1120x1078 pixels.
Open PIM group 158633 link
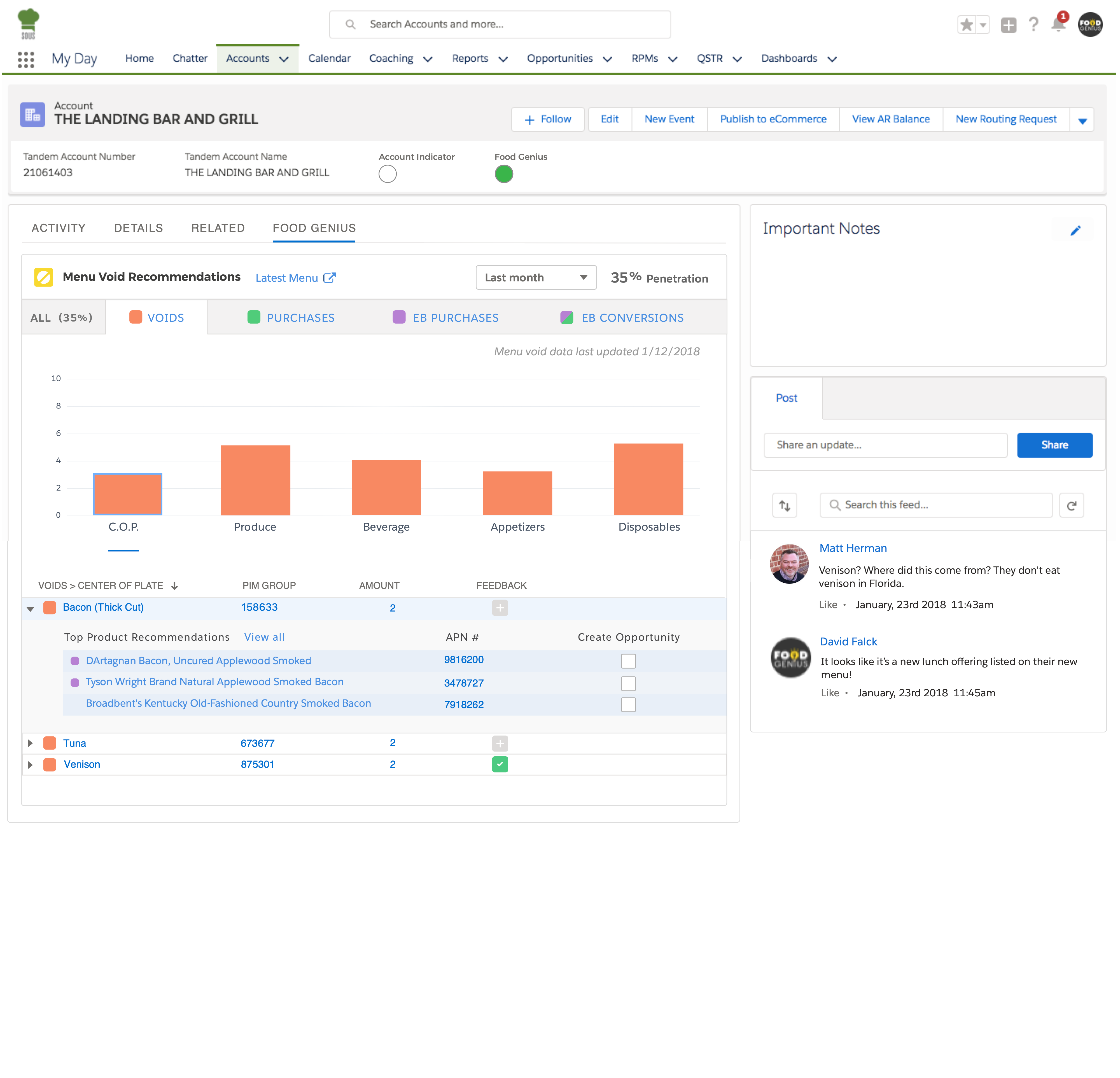pyautogui.click(x=260, y=607)
